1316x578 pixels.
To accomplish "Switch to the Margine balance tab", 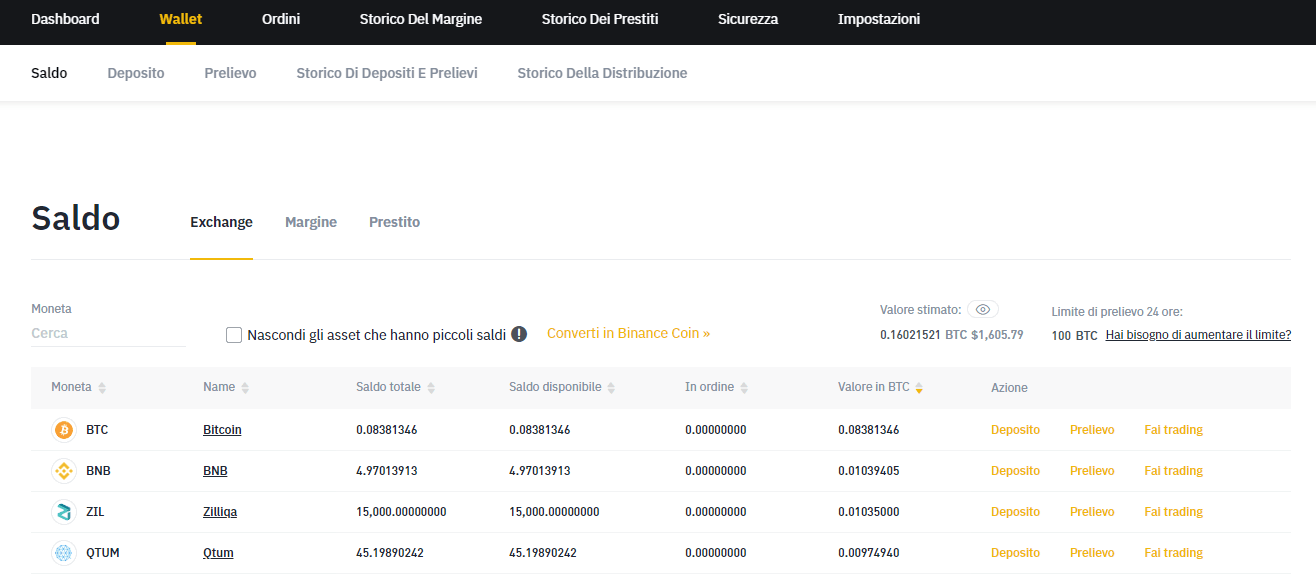I will pos(311,222).
